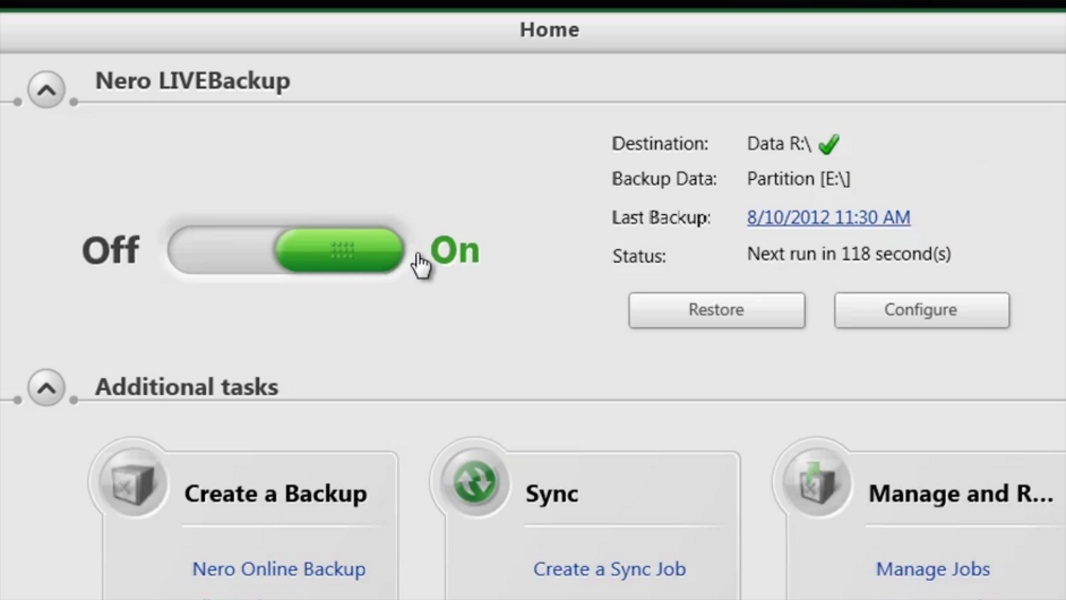Click the Home title tab
The height and width of the screenshot is (600, 1066).
click(x=549, y=30)
